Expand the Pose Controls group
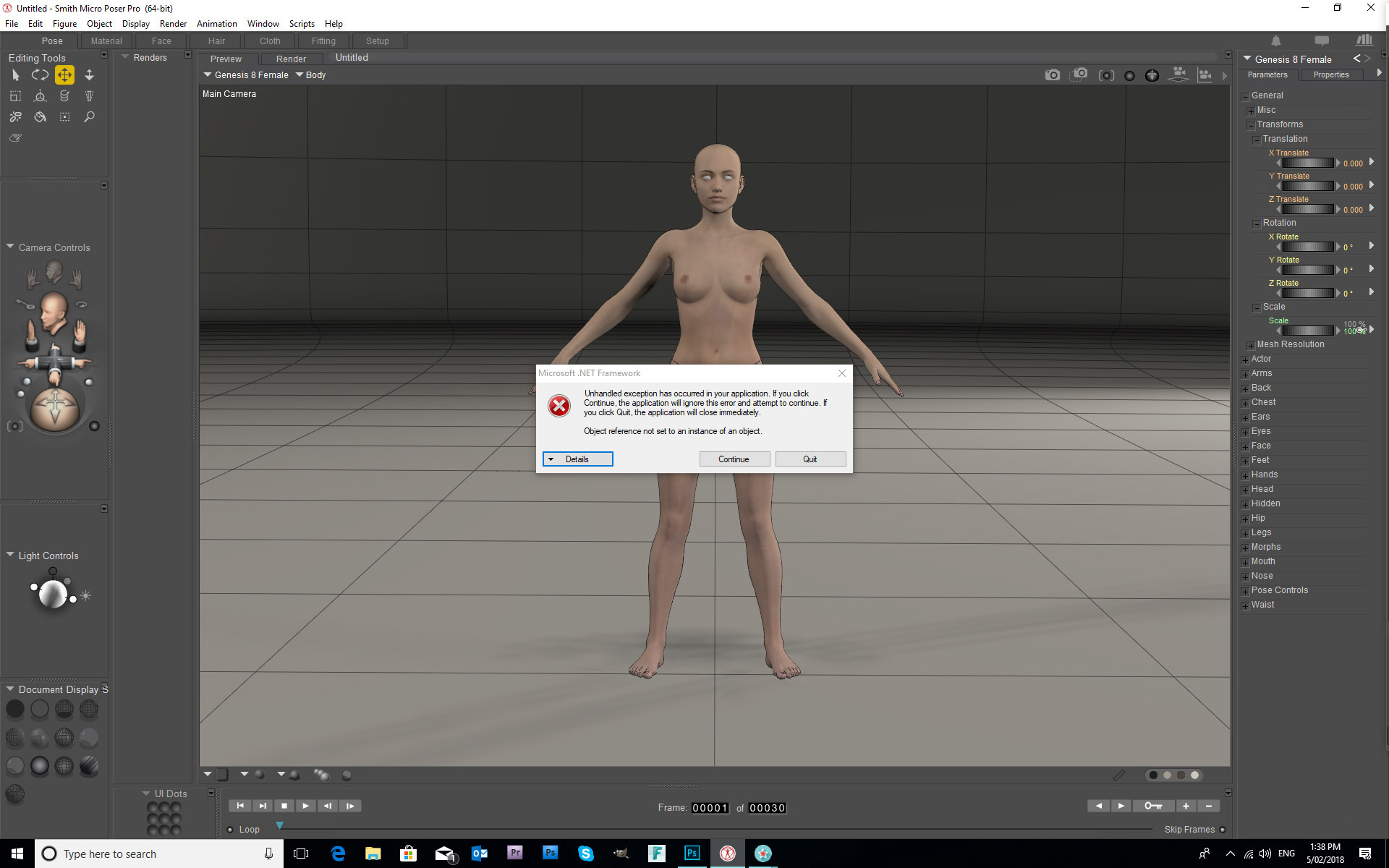 pos(1245,591)
